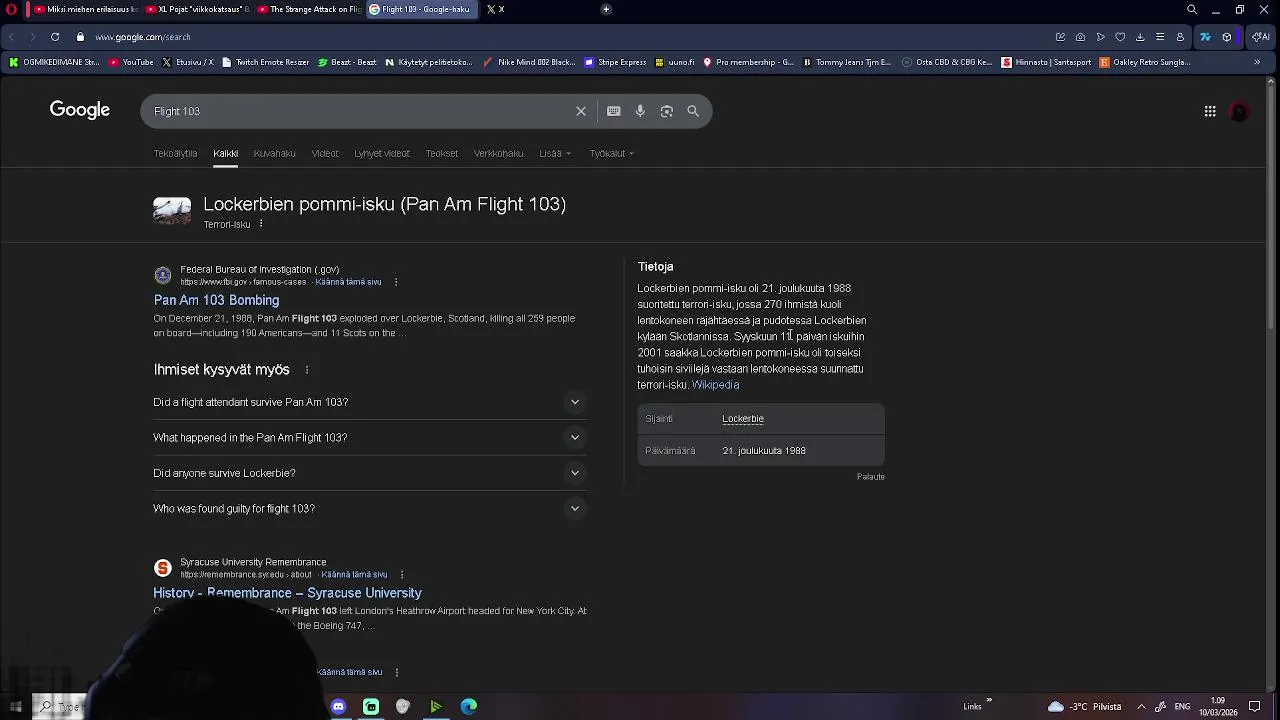Open the Työkalut dropdown

(x=612, y=153)
